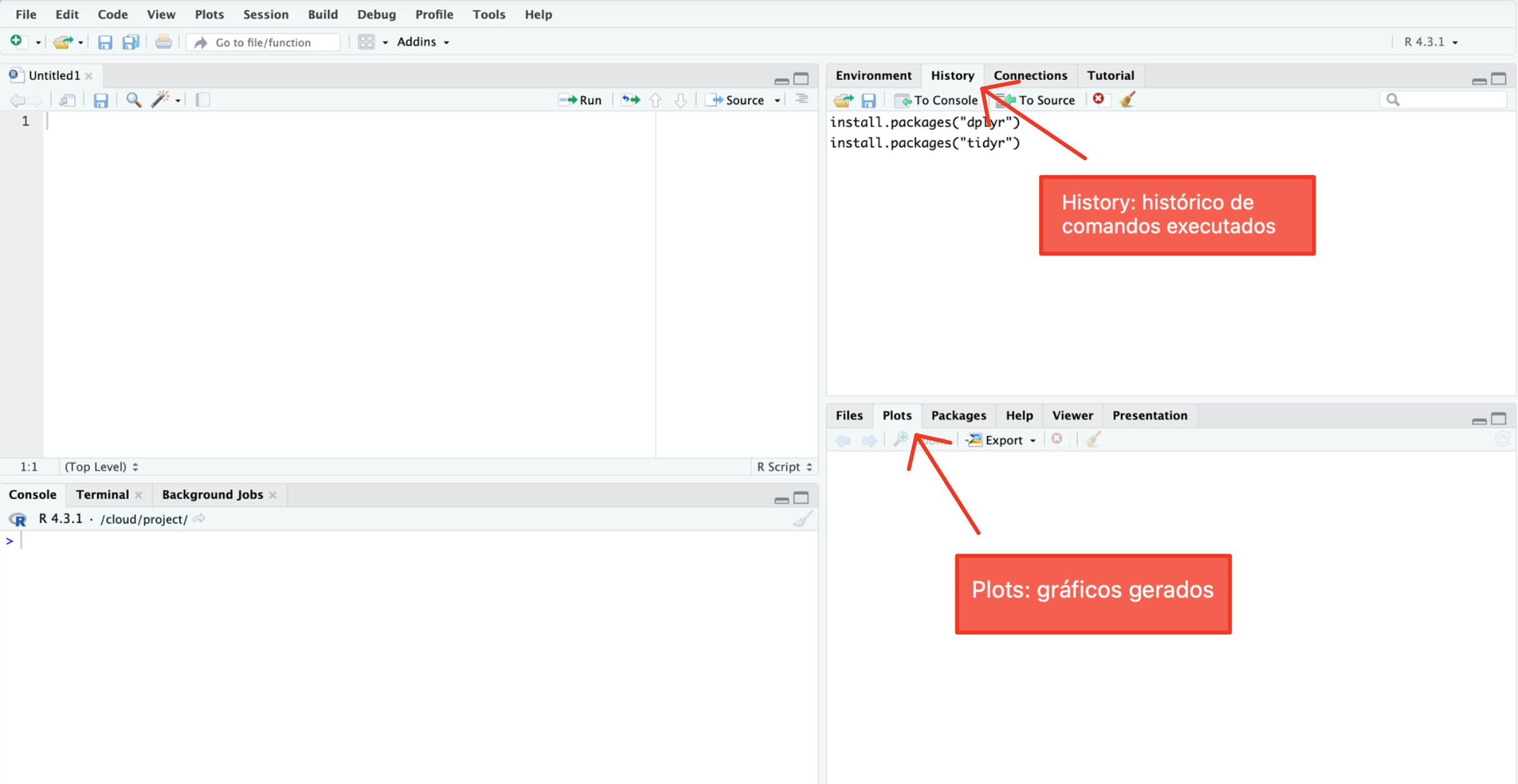Click the Compile Report notebook icon

click(x=202, y=99)
